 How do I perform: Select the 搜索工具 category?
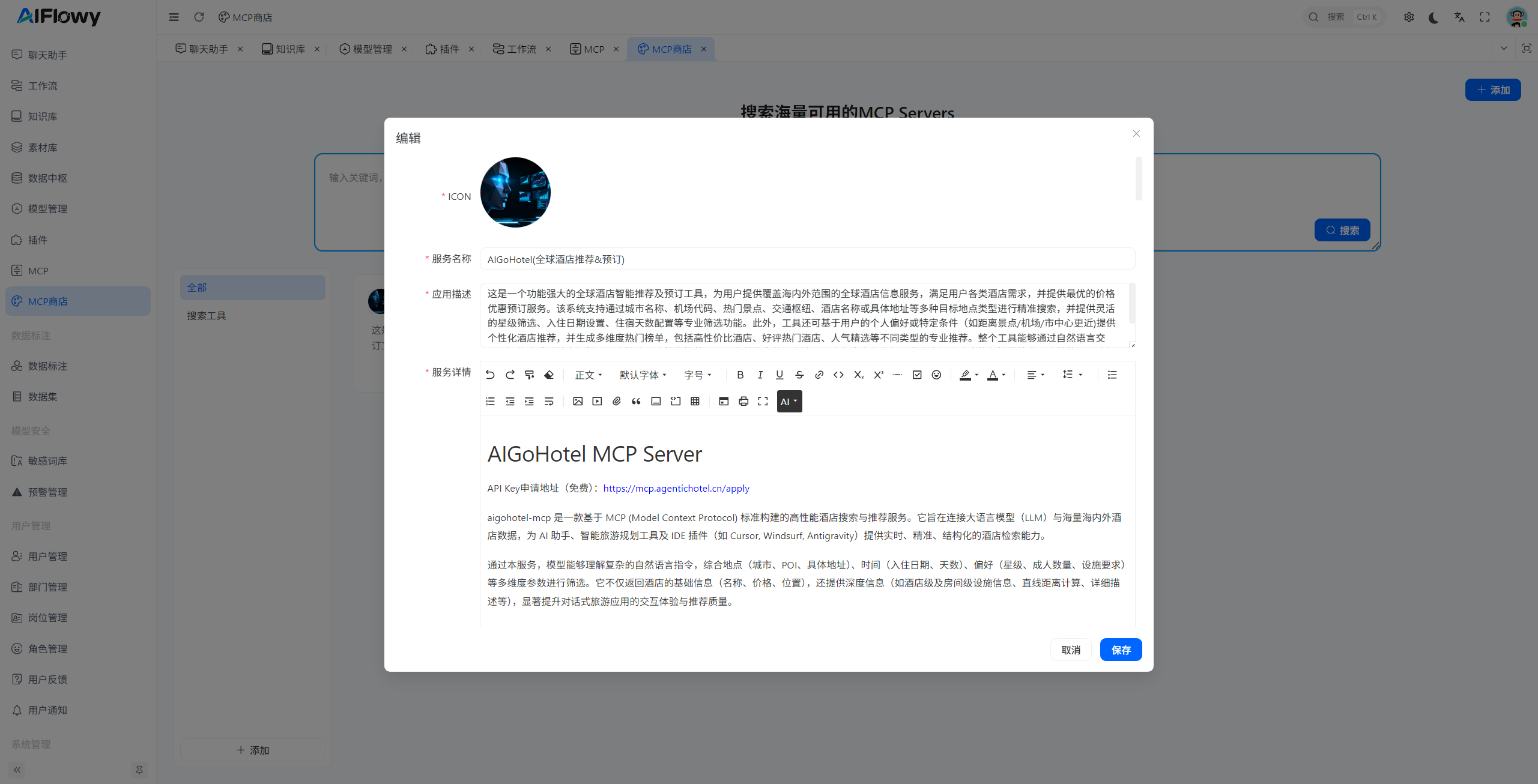[x=206, y=315]
